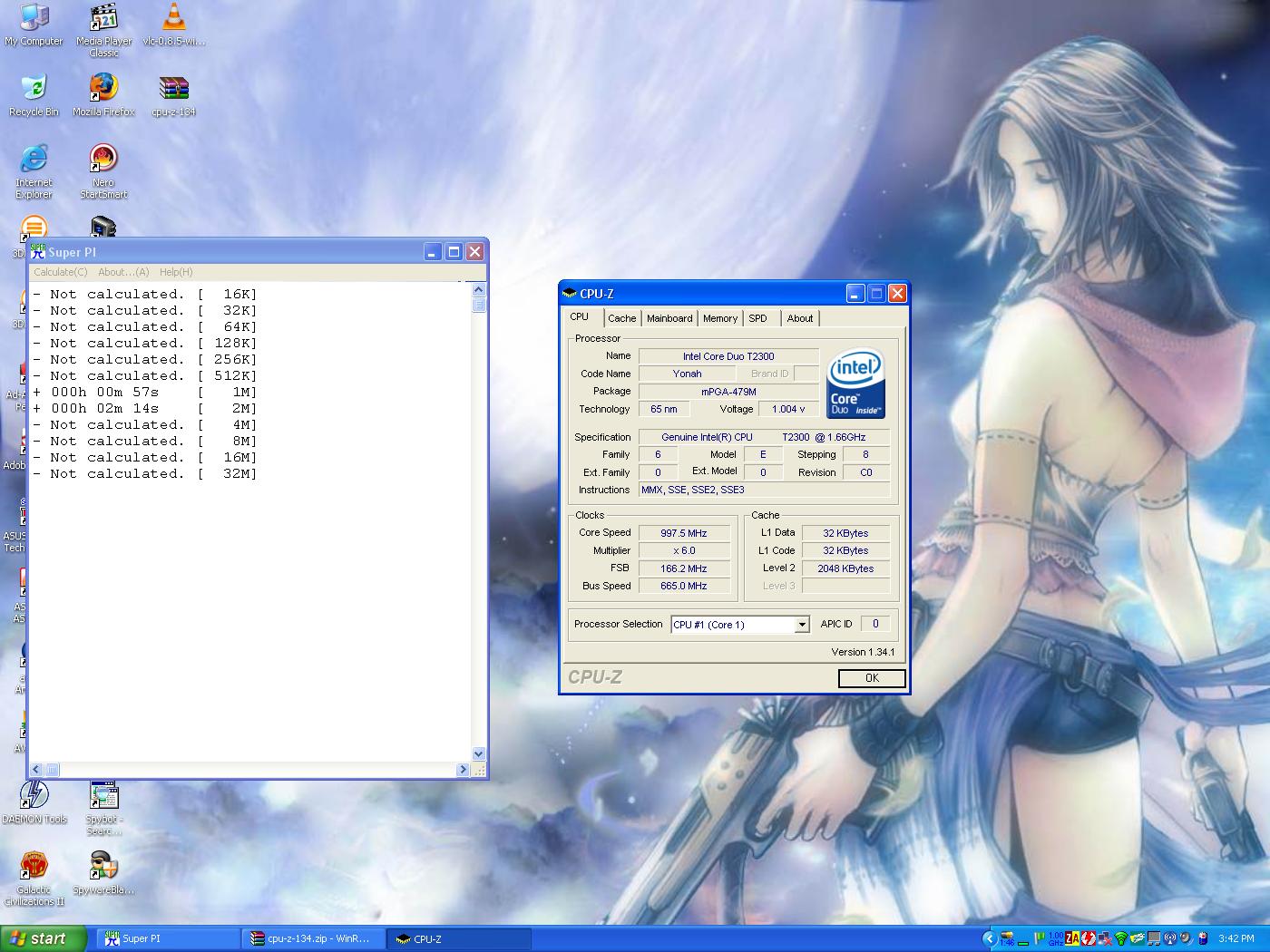Switch to Super PI taskbar button
The width and height of the screenshot is (1270, 952).
tap(168, 939)
